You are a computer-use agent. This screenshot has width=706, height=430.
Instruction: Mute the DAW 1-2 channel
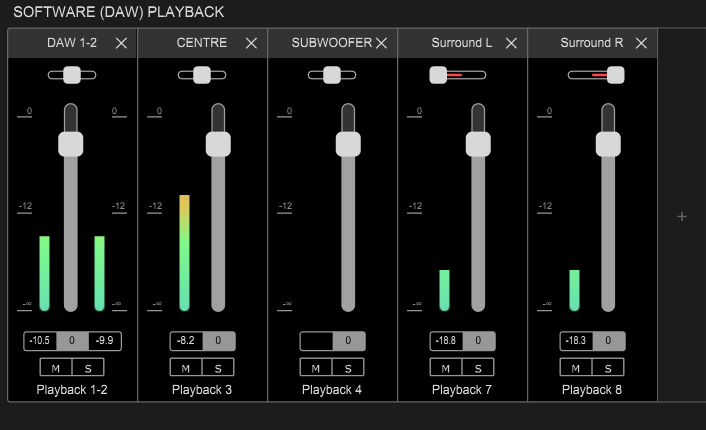(56, 367)
